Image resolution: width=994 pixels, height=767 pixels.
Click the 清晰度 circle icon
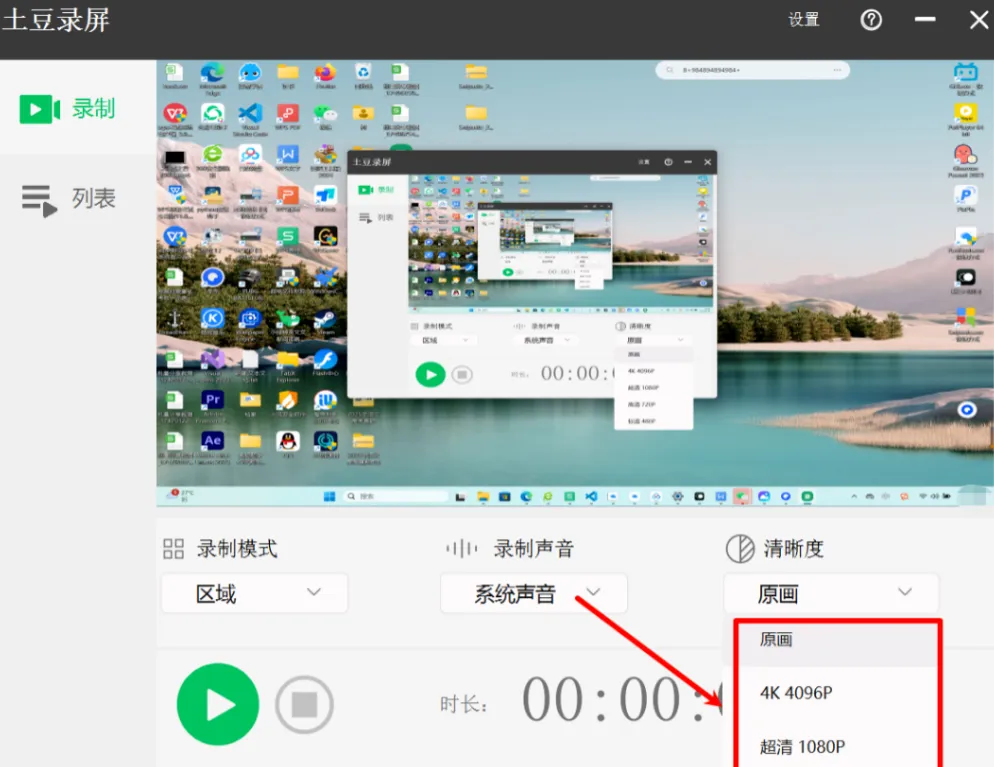click(x=740, y=548)
